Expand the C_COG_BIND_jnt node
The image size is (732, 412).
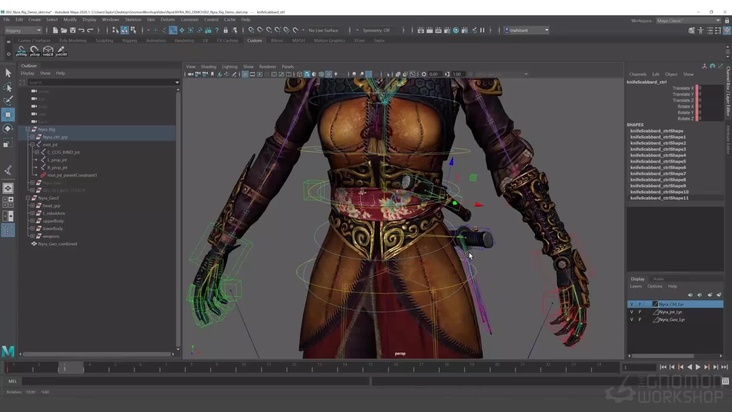37,152
